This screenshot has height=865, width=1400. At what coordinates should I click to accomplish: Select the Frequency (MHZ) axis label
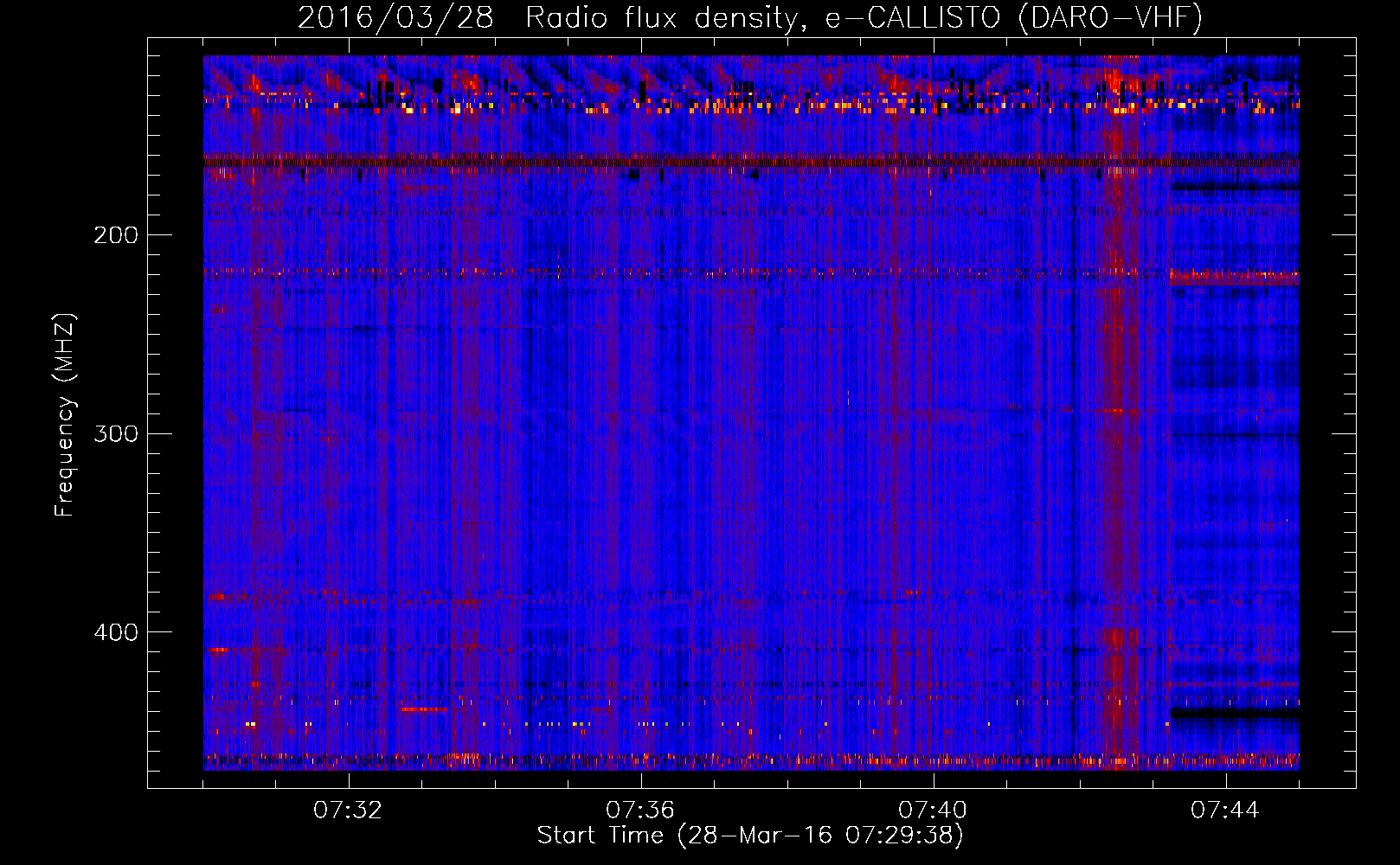(x=65, y=415)
